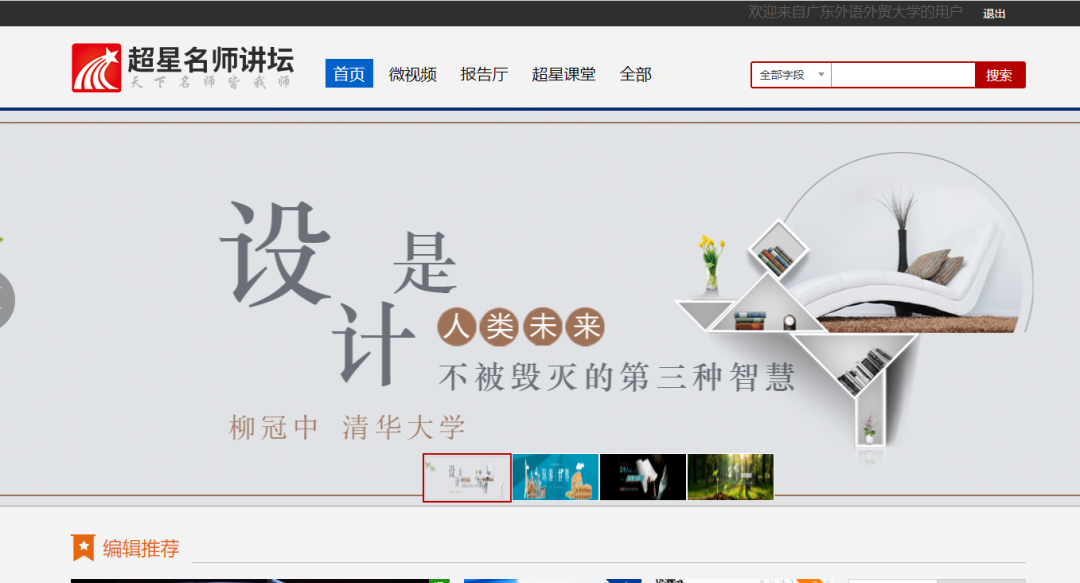
Task: Click the 编辑推荐 section heading
Action: coord(141,548)
